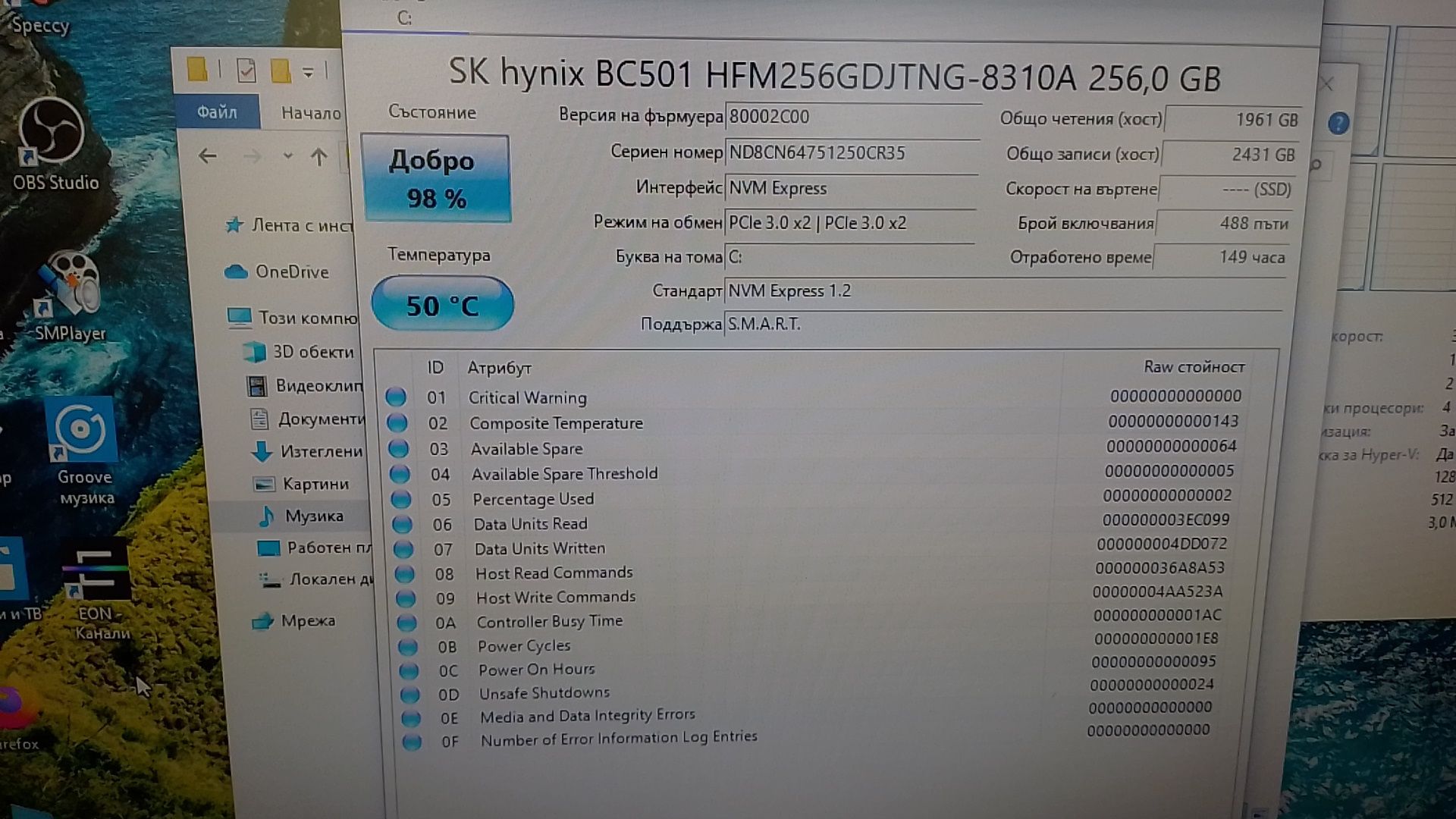Click the power on count field 488 пъти
1456x819 pixels.
(x=1224, y=224)
